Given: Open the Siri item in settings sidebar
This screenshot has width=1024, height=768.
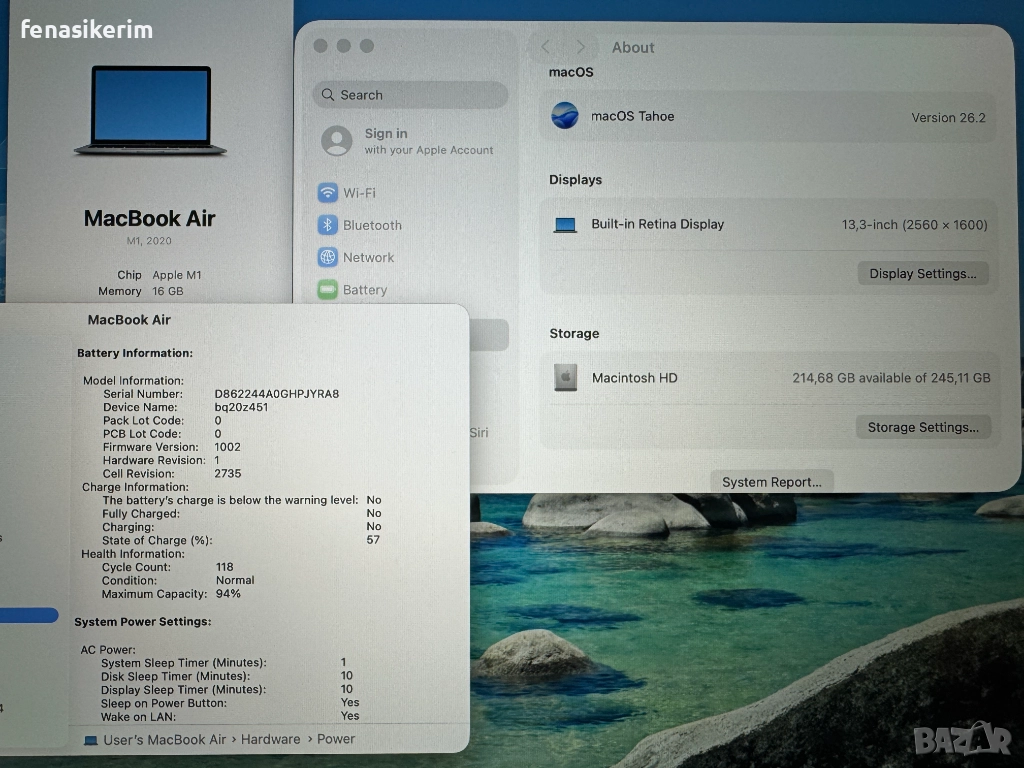Looking at the screenshot, I should point(478,433).
